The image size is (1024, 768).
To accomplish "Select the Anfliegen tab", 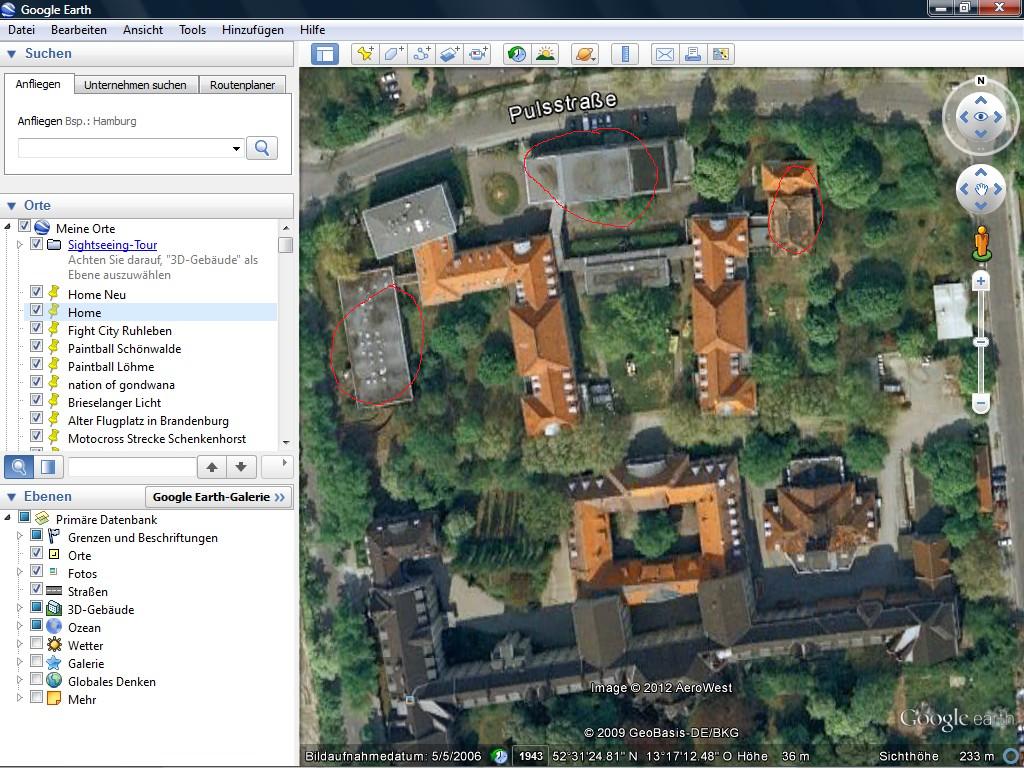I will point(38,84).
